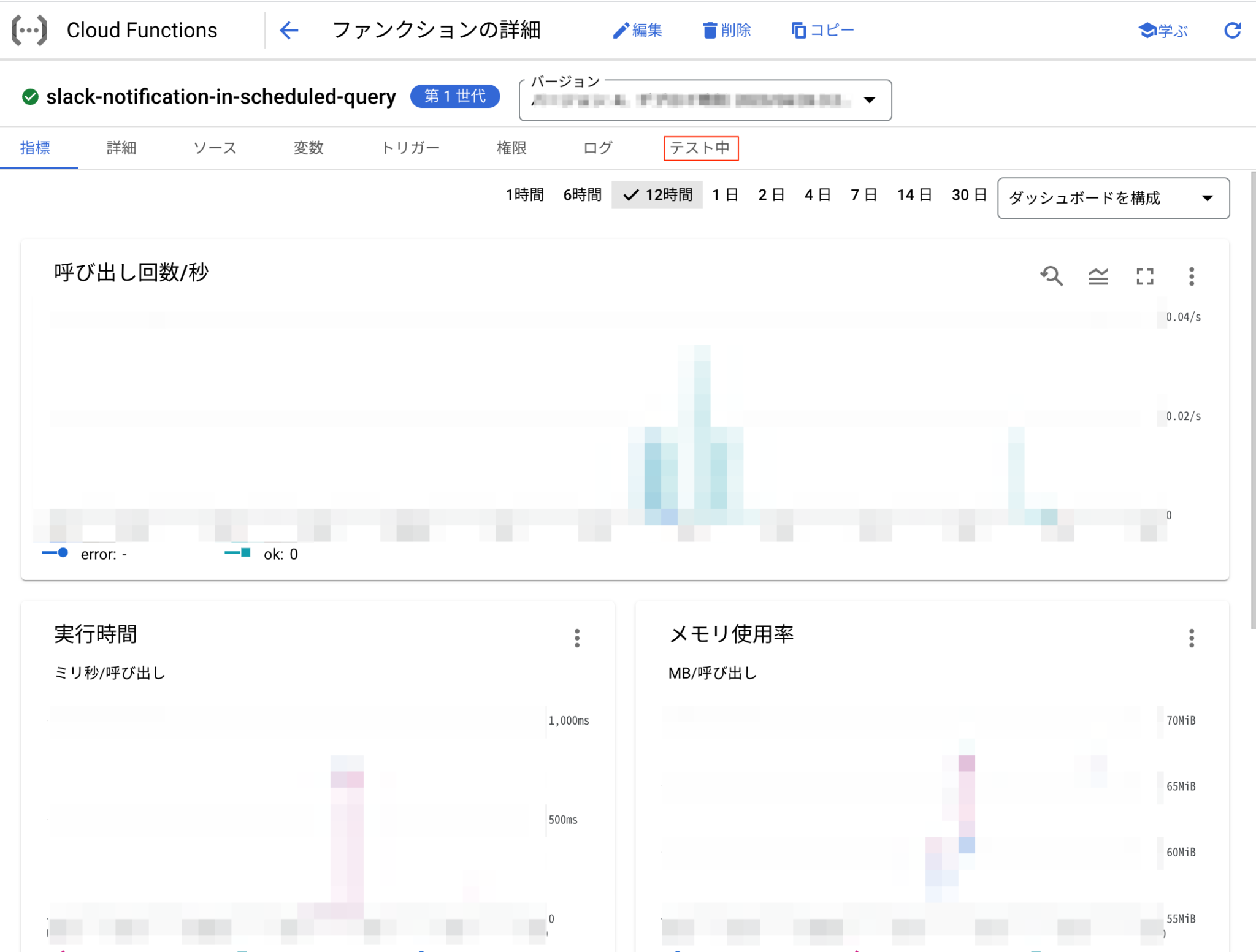This screenshot has height=952, width=1256.
Task: Open overflow menu on the メモリ使用率 chart
Action: pos(1192,638)
